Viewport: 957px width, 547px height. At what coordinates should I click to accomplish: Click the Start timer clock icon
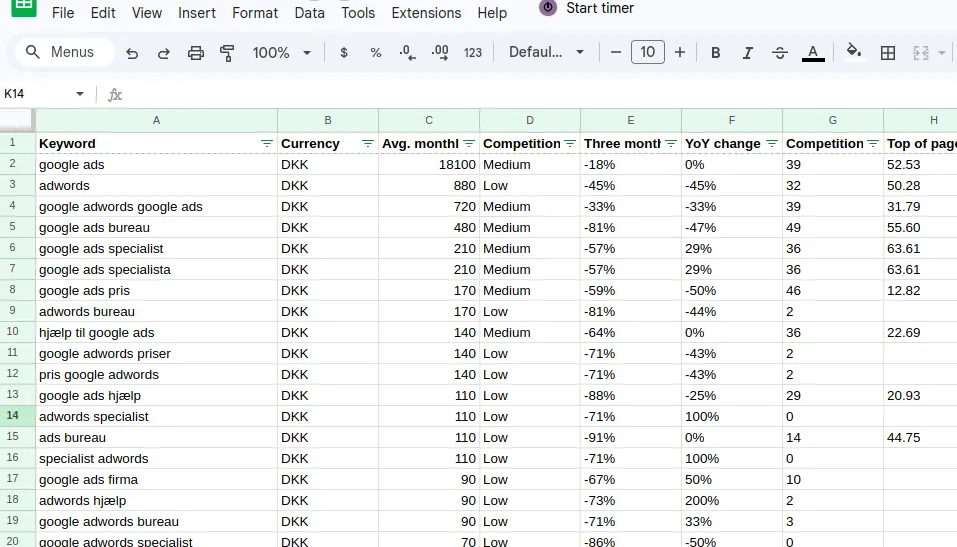548,7
